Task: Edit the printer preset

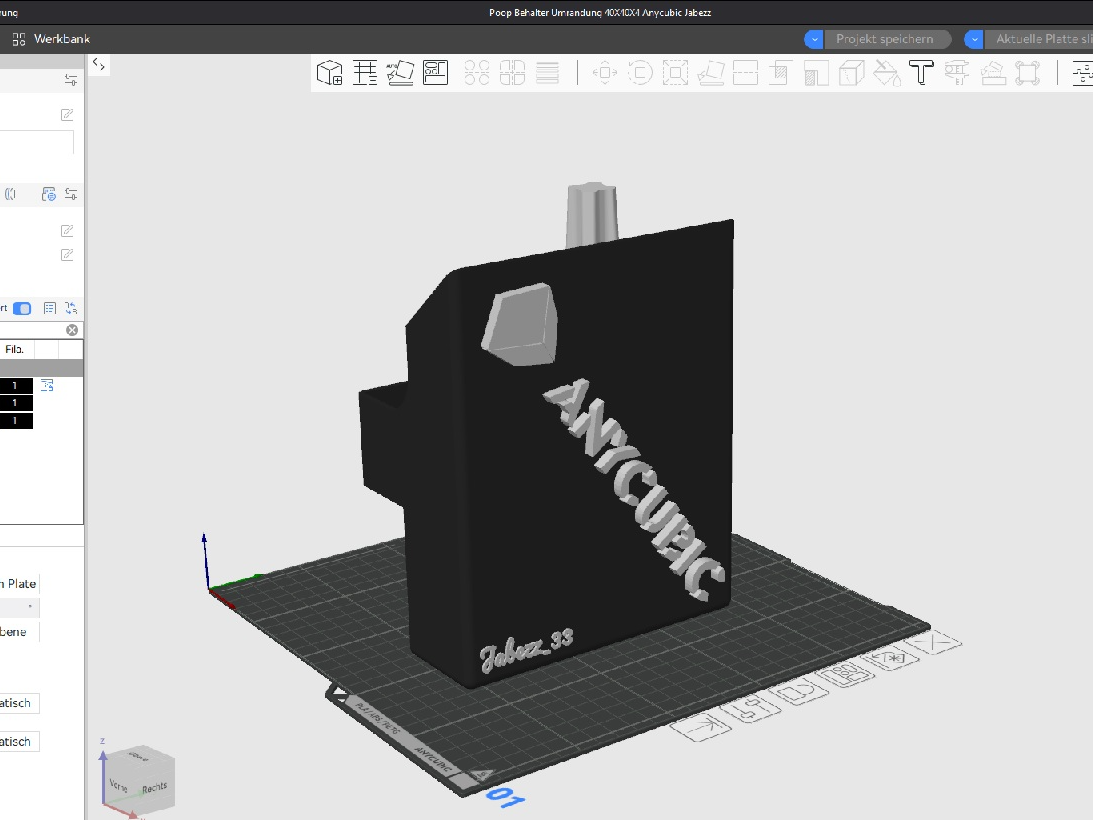Action: pyautogui.click(x=67, y=114)
